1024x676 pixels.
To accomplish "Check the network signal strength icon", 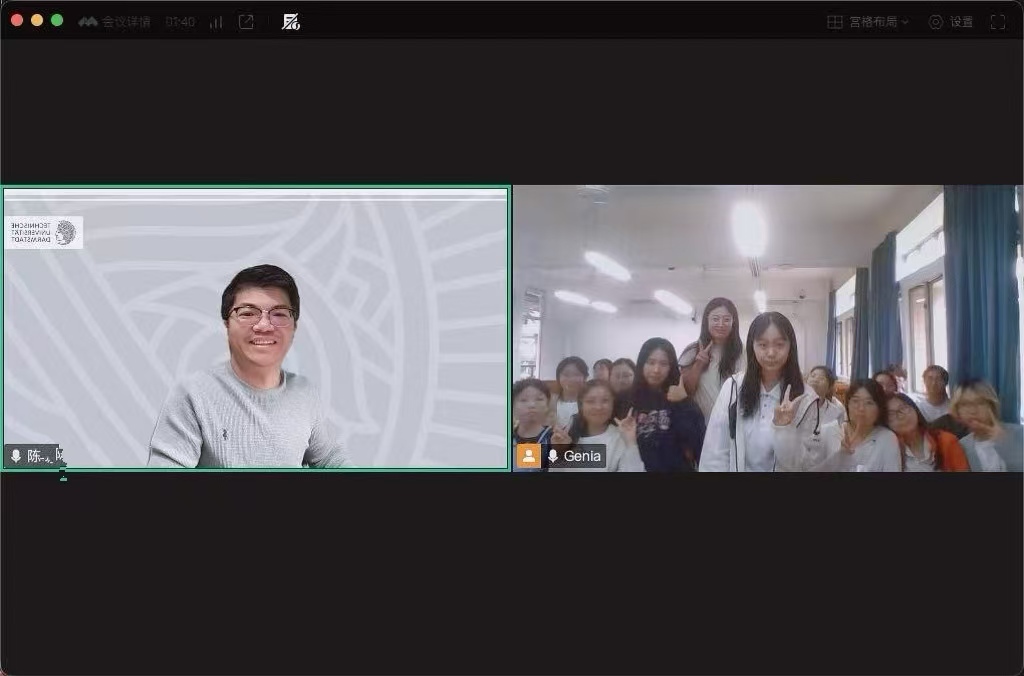I will click(x=216, y=21).
